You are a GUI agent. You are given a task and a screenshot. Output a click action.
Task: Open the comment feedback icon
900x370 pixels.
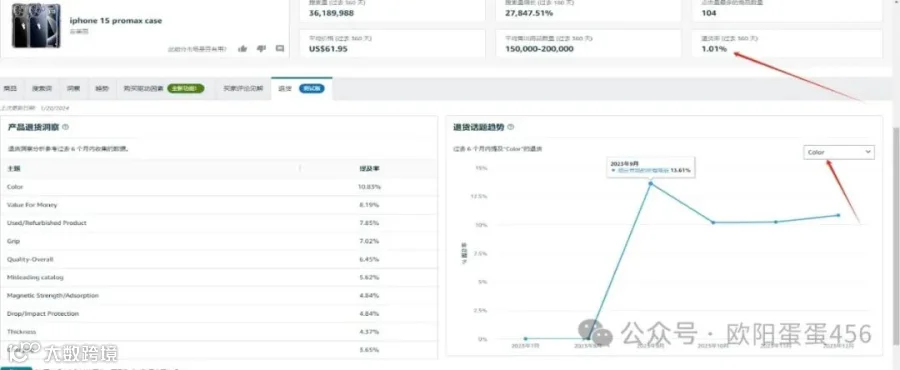(x=280, y=49)
